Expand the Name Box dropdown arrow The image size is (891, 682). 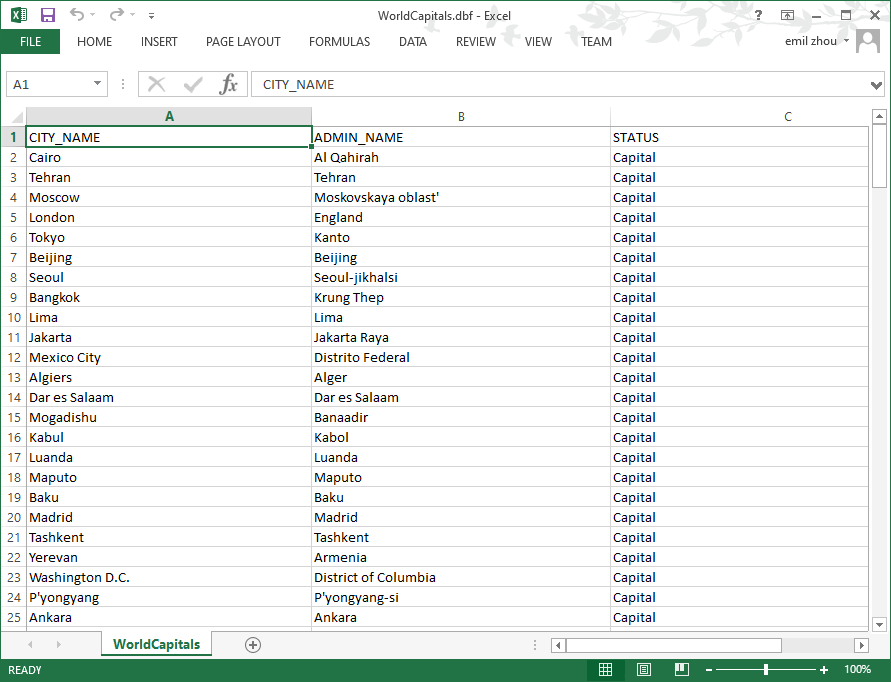tap(97, 84)
